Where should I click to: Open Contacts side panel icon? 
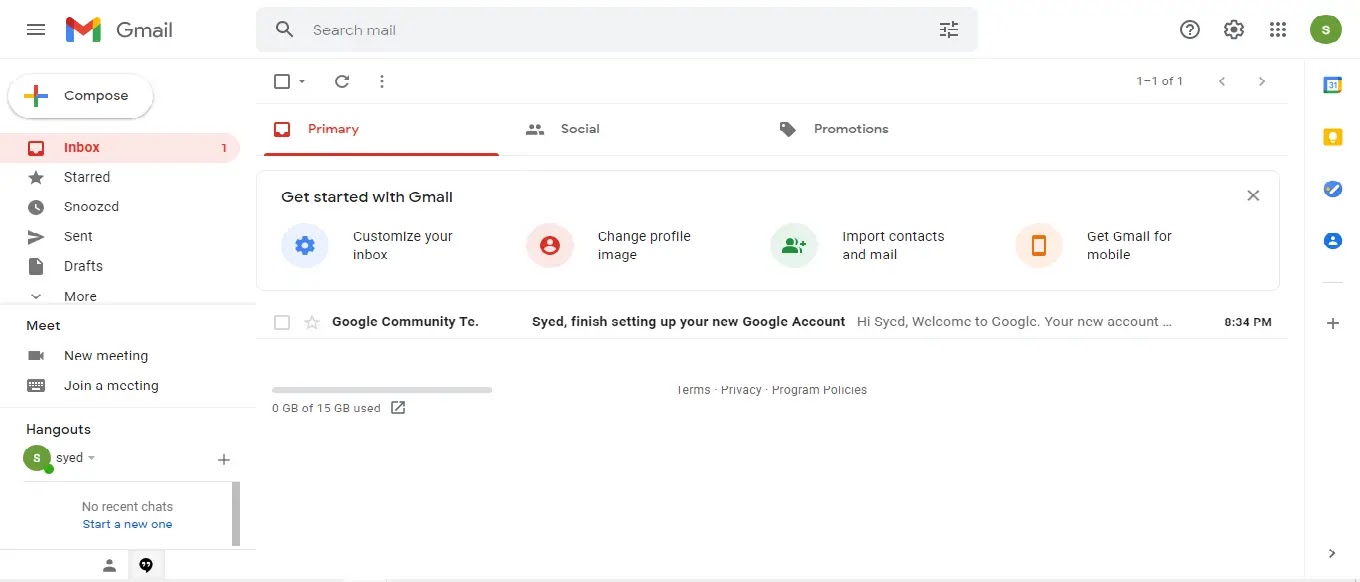(x=1333, y=241)
